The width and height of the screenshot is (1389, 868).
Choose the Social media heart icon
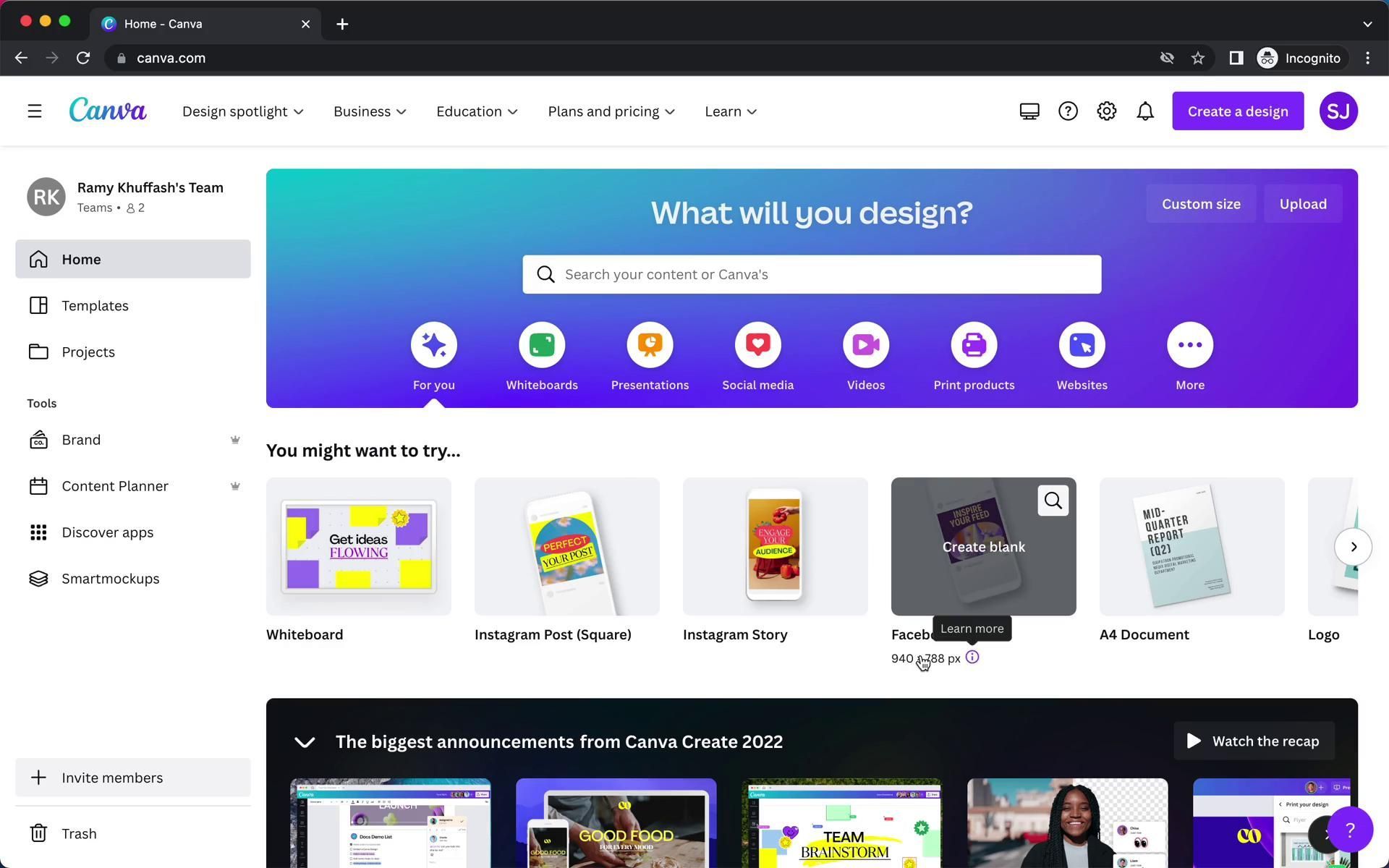click(x=757, y=345)
